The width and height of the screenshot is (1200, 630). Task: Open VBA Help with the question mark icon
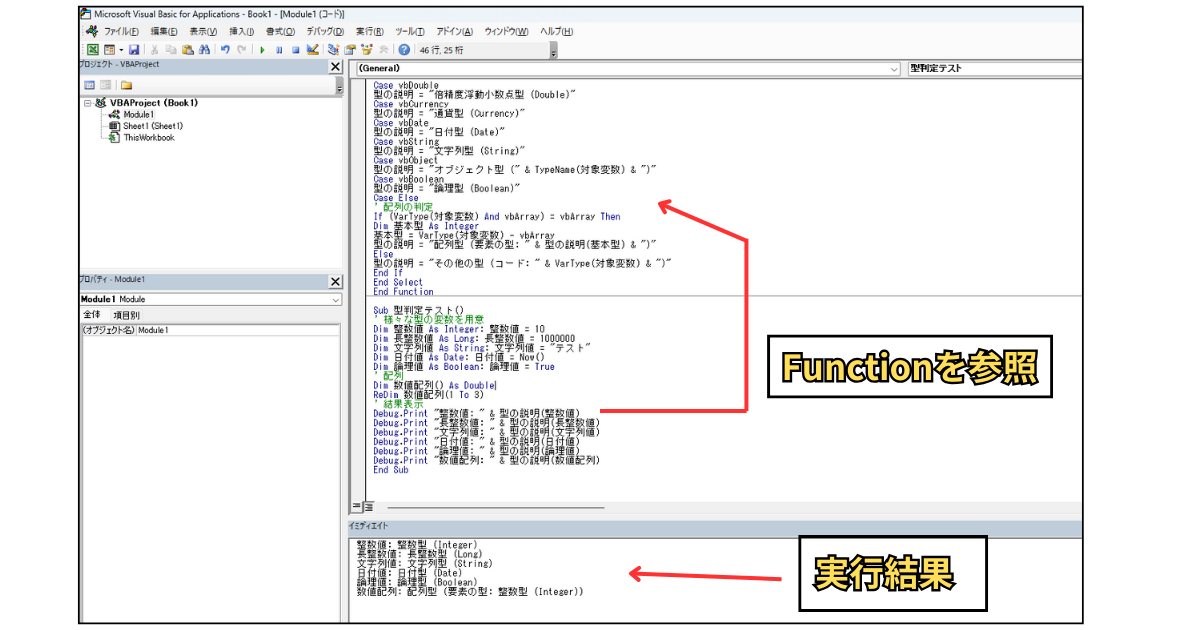coord(404,49)
